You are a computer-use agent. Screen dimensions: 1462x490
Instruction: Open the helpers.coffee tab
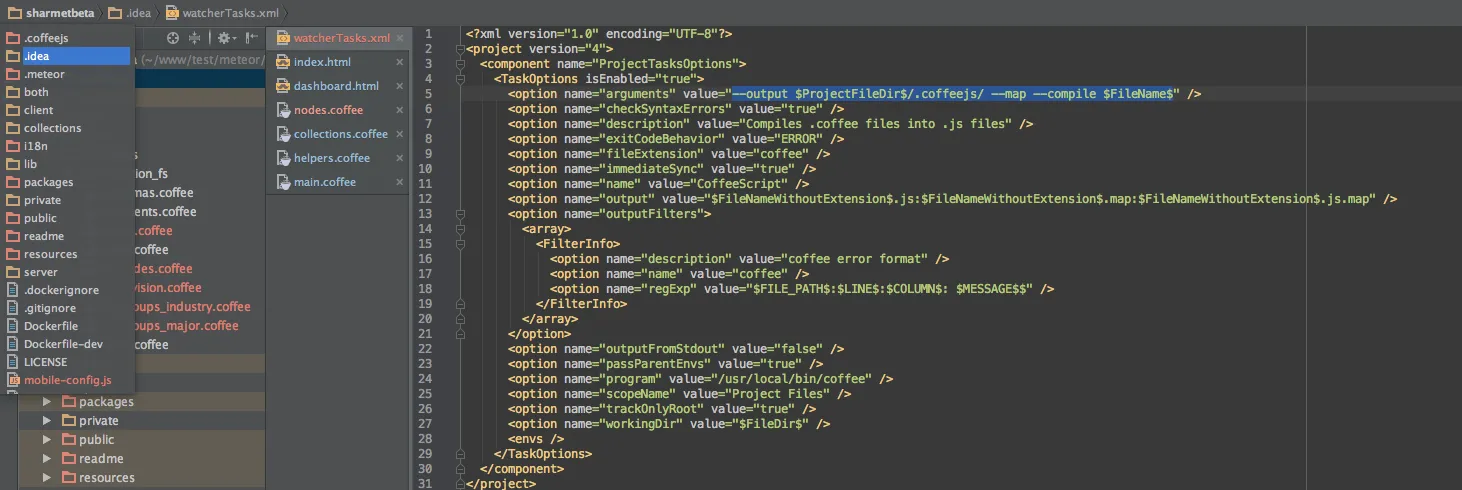[x=337, y=158]
